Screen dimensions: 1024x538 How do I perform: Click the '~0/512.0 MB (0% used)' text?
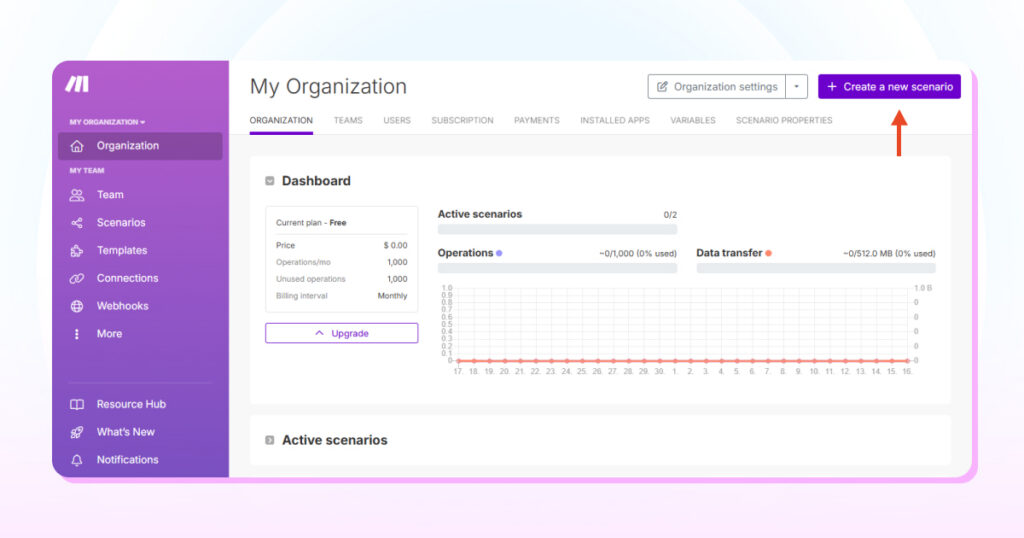coord(889,253)
